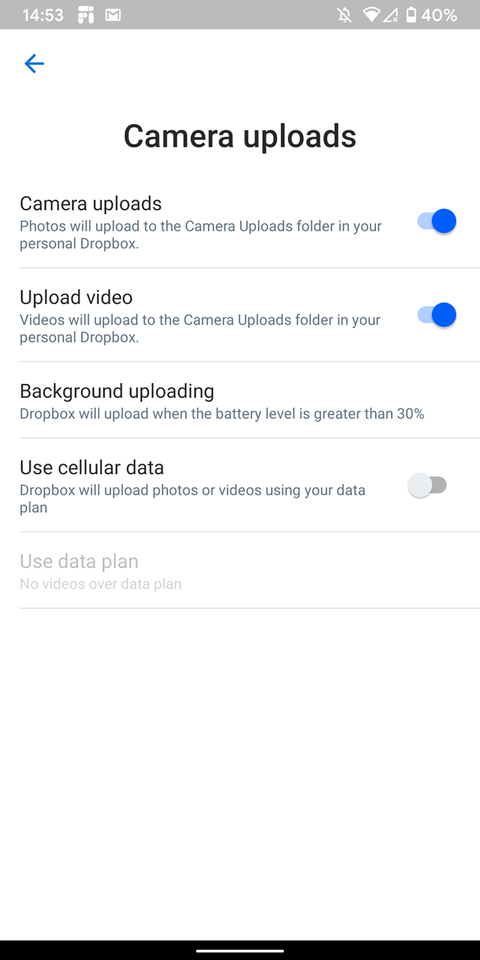
Task: Tap the Use cellular data label
Action: coord(92,468)
